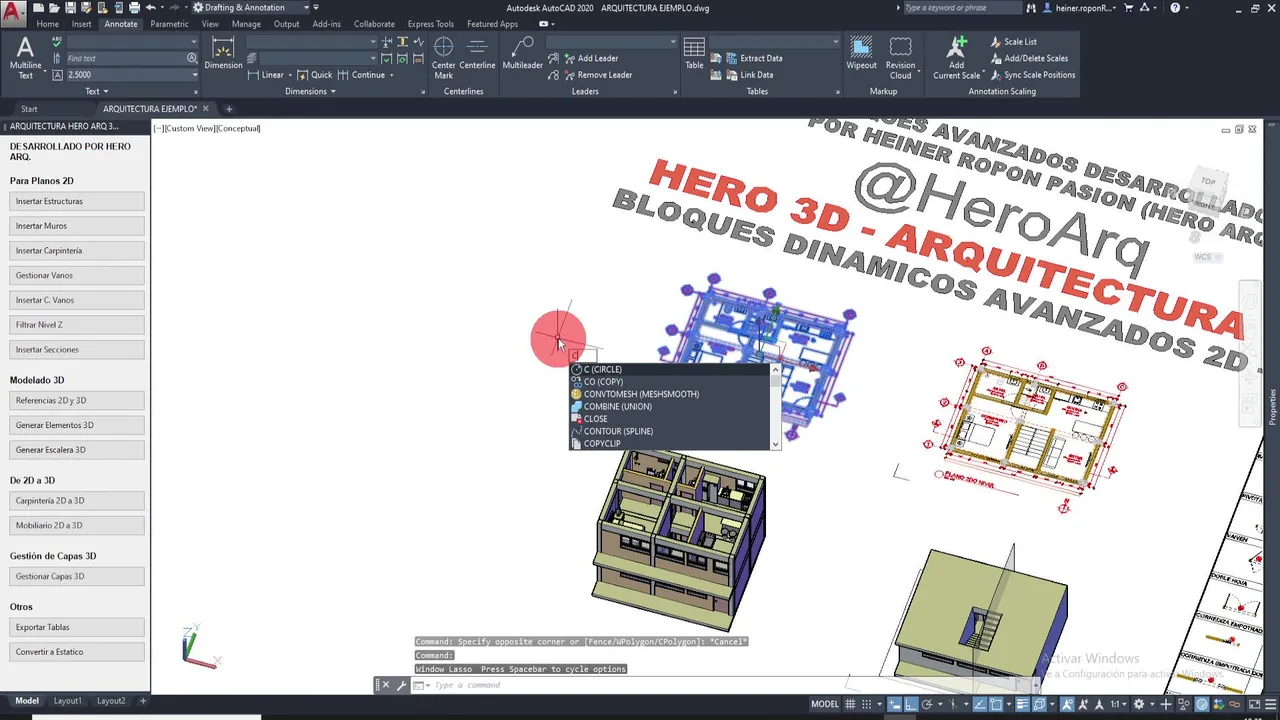This screenshot has width=1280, height=720.
Task: Open the table style dropdown in Tables panel
Action: [835, 42]
